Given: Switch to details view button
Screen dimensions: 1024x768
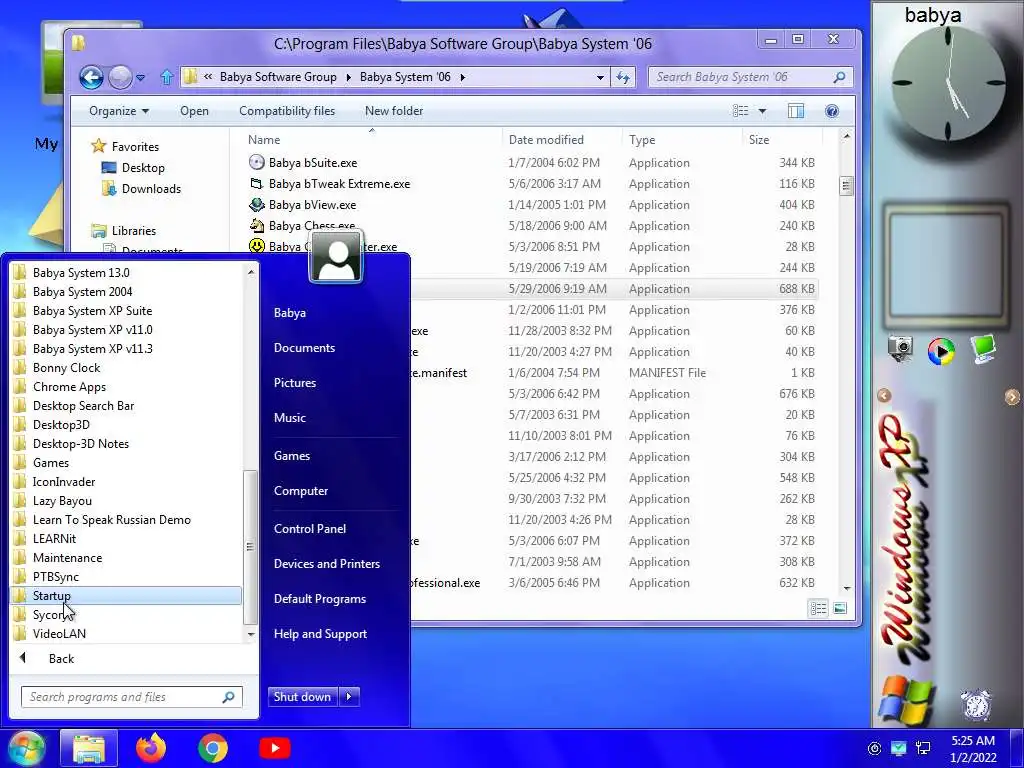Looking at the screenshot, I should 818,609.
